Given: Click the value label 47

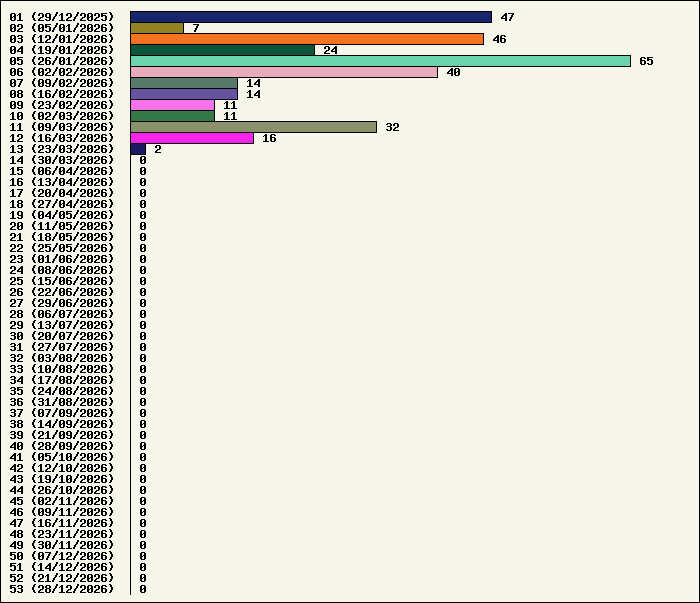Looking at the screenshot, I should [507, 17].
